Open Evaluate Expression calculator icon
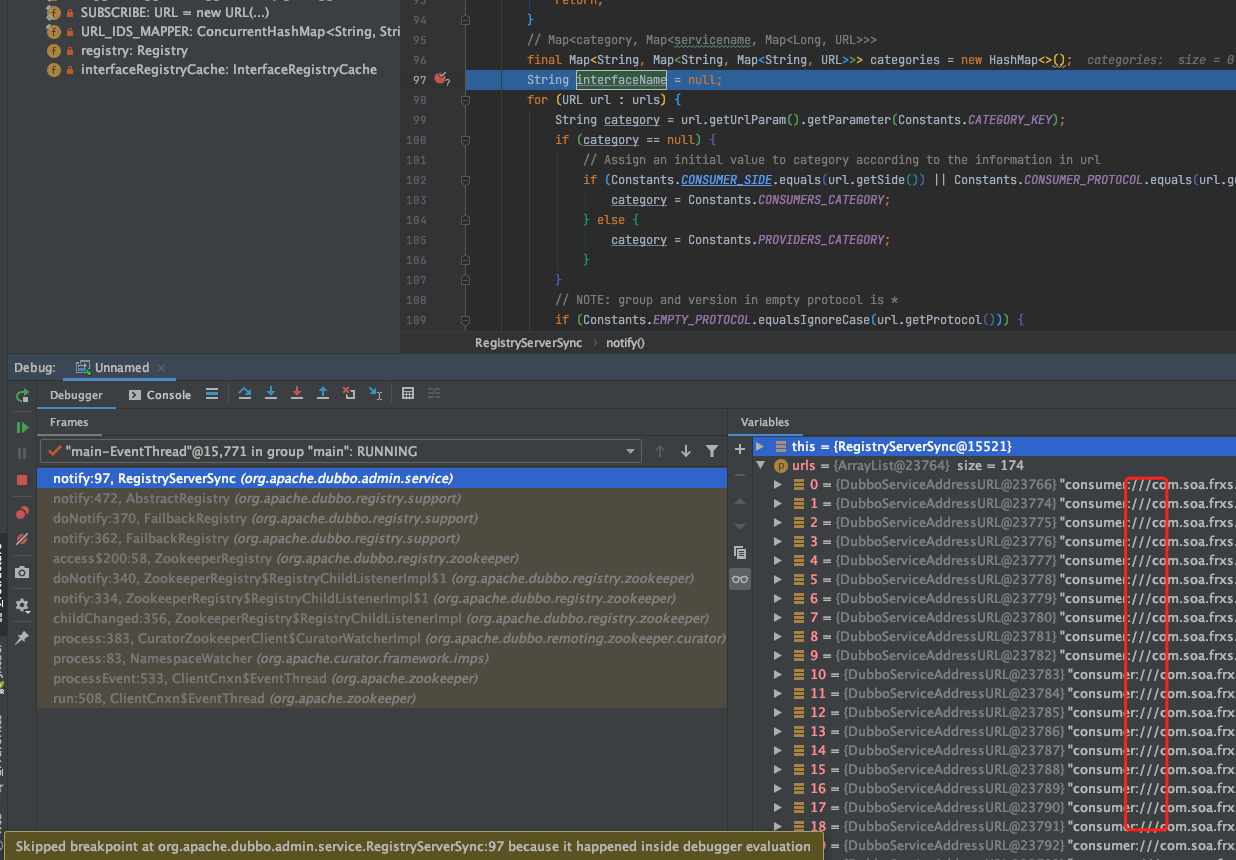This screenshot has height=860, width=1236. (x=408, y=393)
